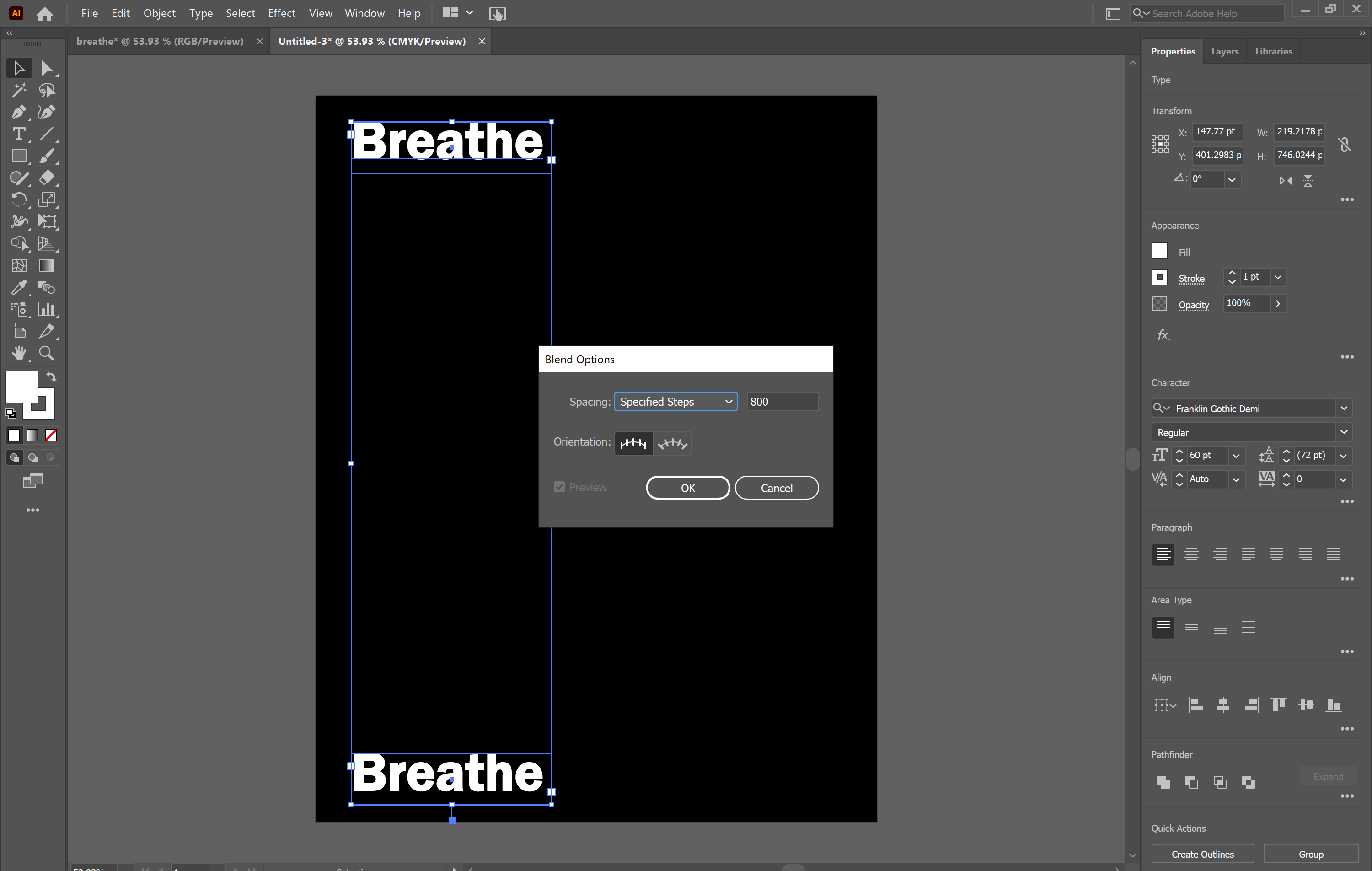This screenshot has width=1372, height=871.
Task: Open the stroke weight dropdown
Action: point(1278,277)
